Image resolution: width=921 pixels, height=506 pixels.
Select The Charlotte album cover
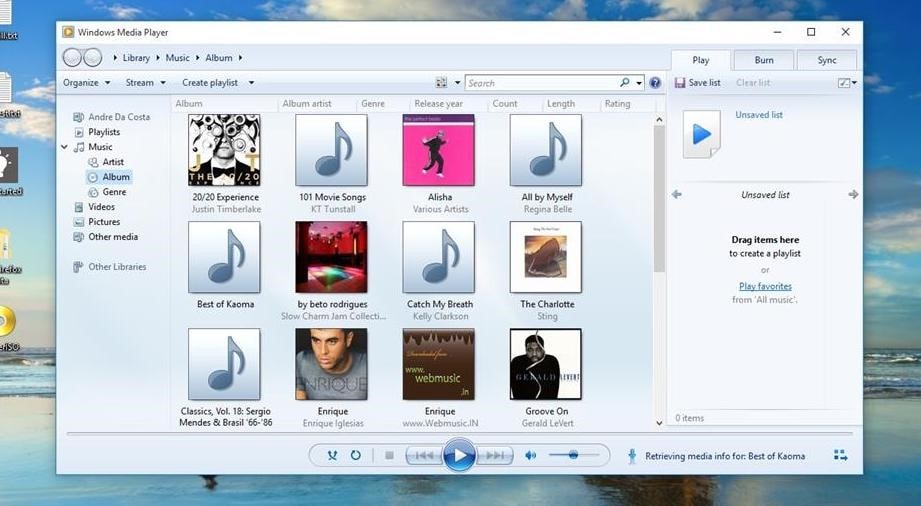click(546, 257)
